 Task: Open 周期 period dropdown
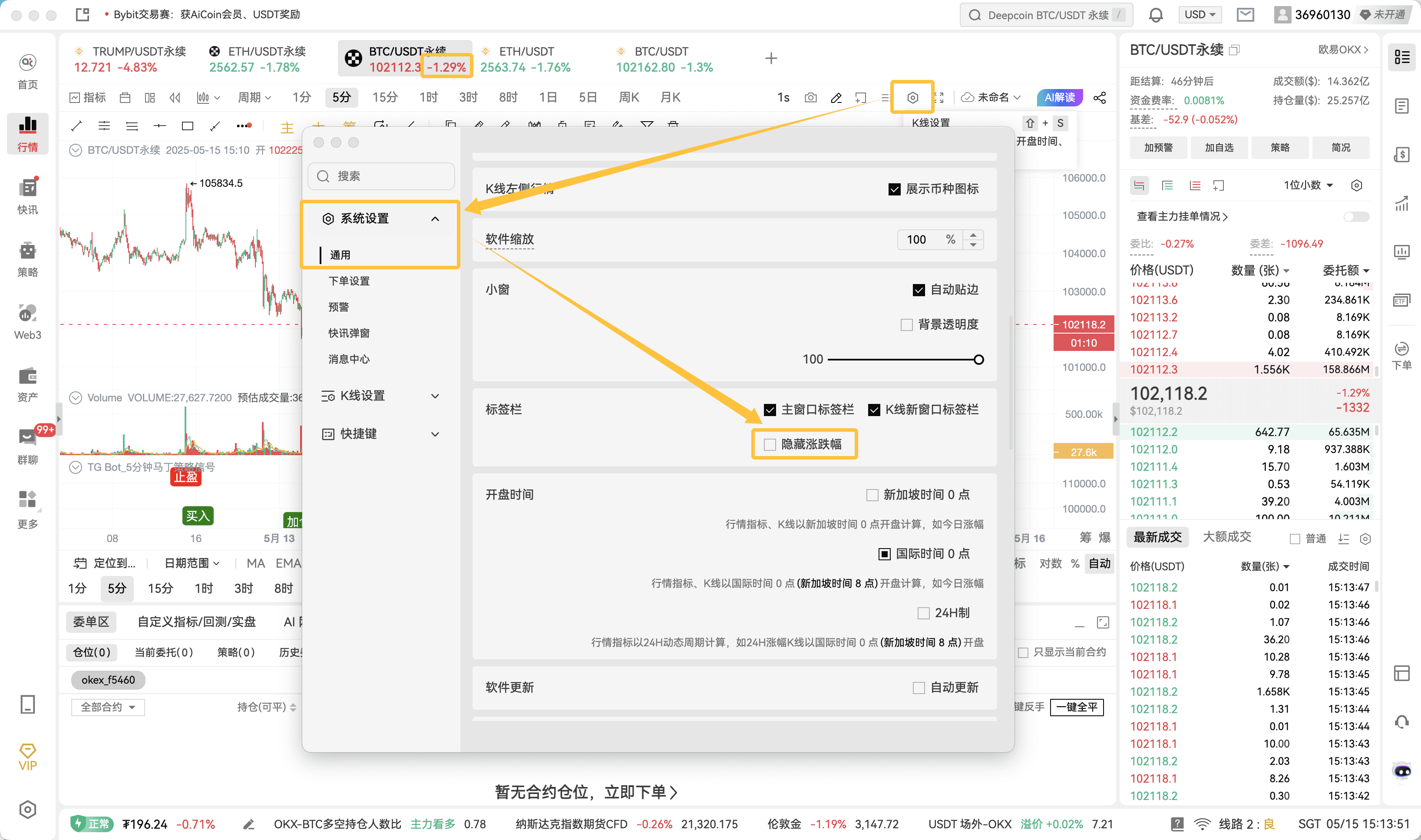[254, 97]
